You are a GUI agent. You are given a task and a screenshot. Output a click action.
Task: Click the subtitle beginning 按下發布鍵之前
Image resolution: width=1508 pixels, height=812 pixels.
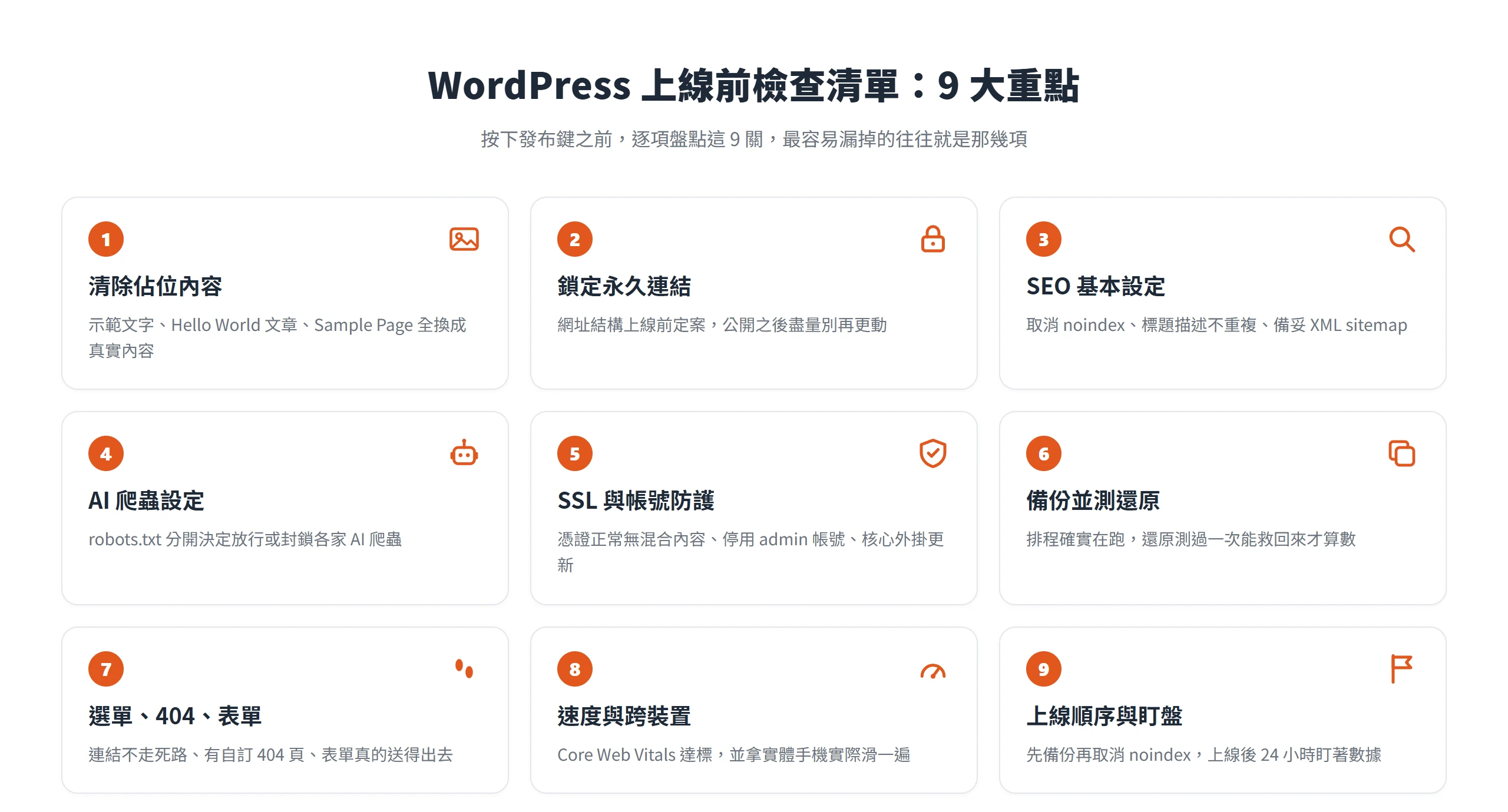(754, 139)
